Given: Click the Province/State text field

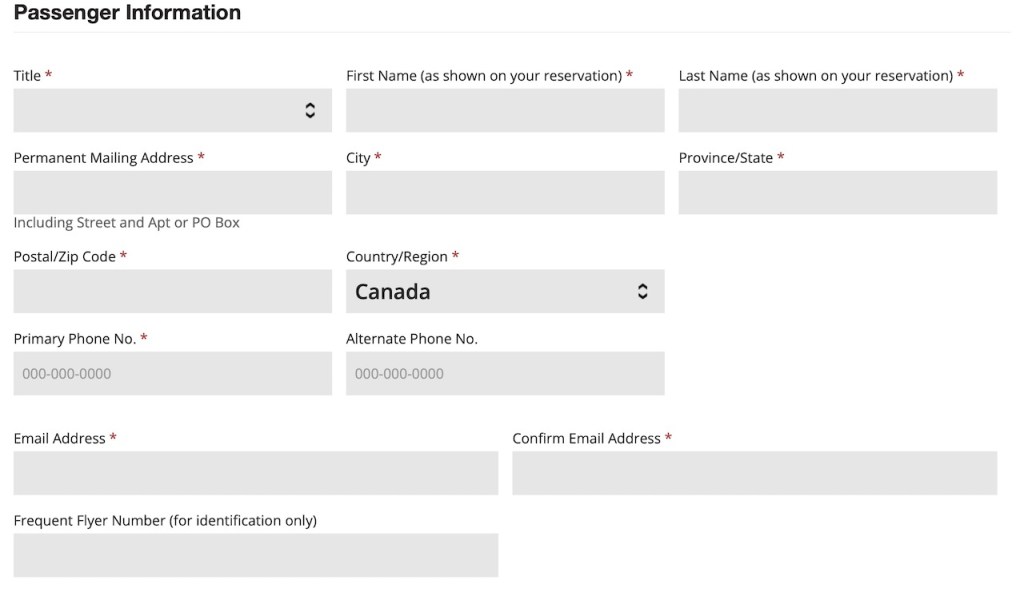Looking at the screenshot, I should click(837, 192).
